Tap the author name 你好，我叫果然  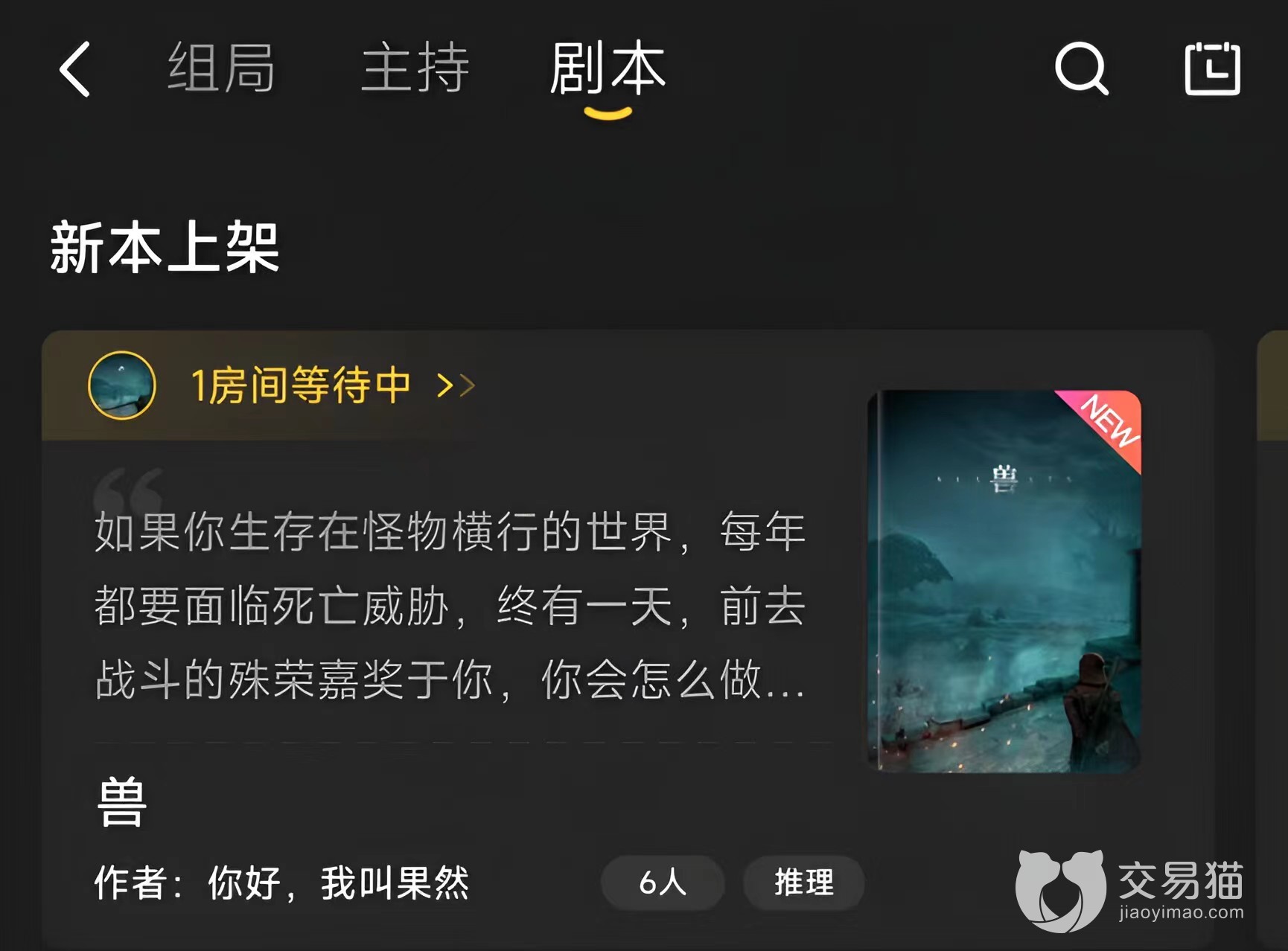pyautogui.click(x=339, y=883)
